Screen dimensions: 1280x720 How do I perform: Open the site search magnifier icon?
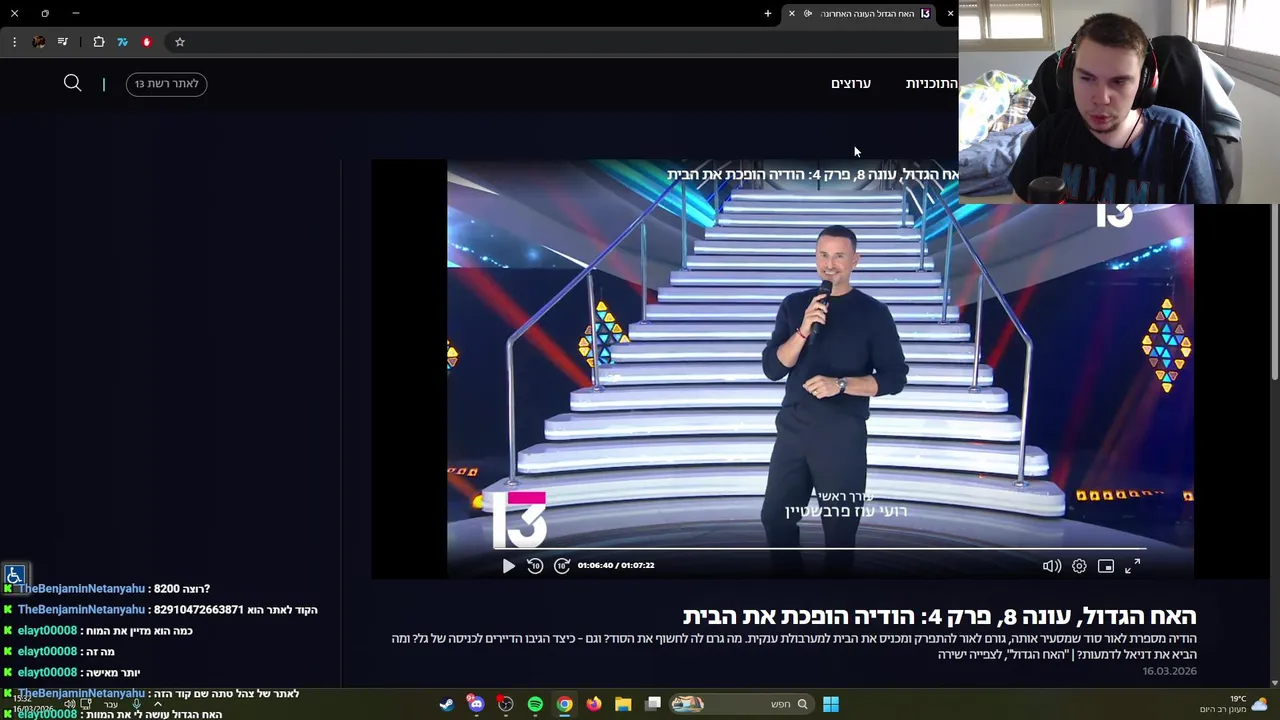click(72, 83)
